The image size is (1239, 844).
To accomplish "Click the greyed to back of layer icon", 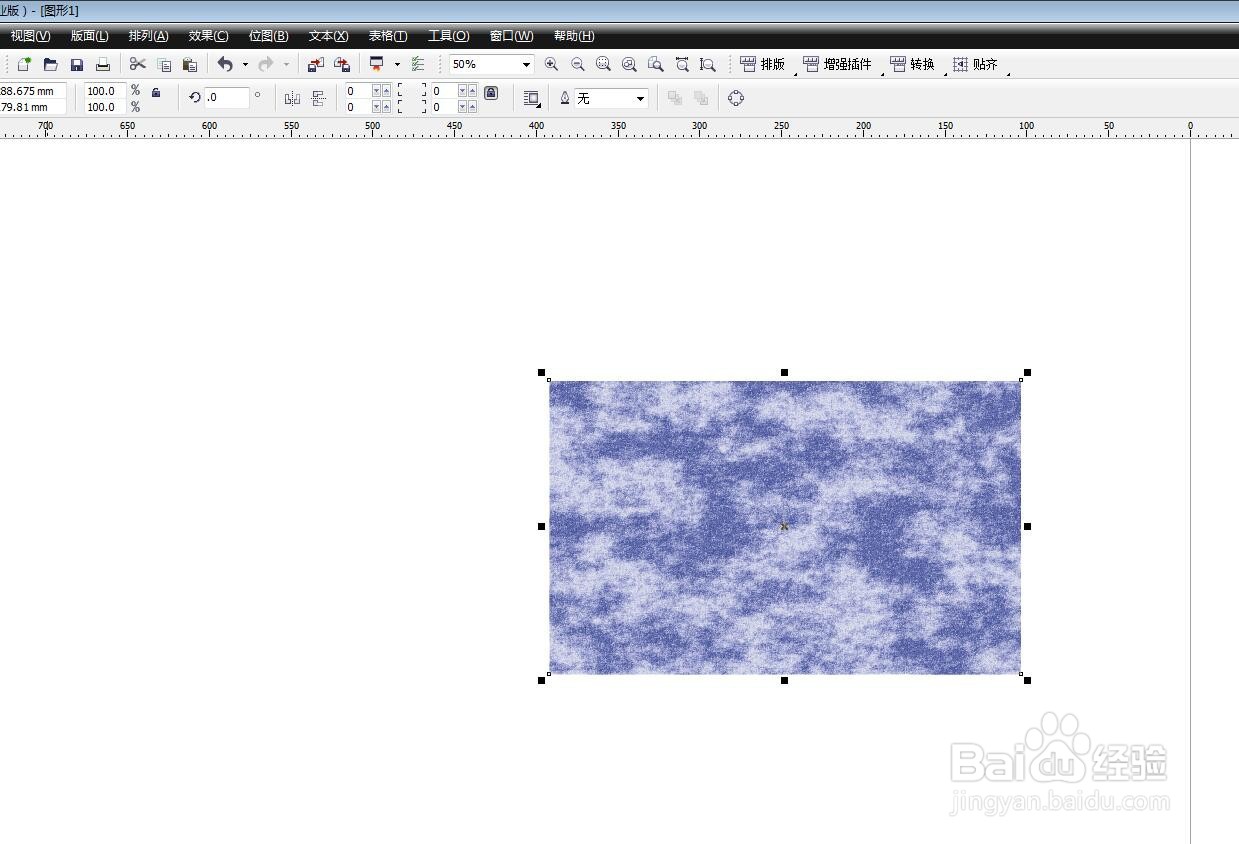I will tap(701, 98).
